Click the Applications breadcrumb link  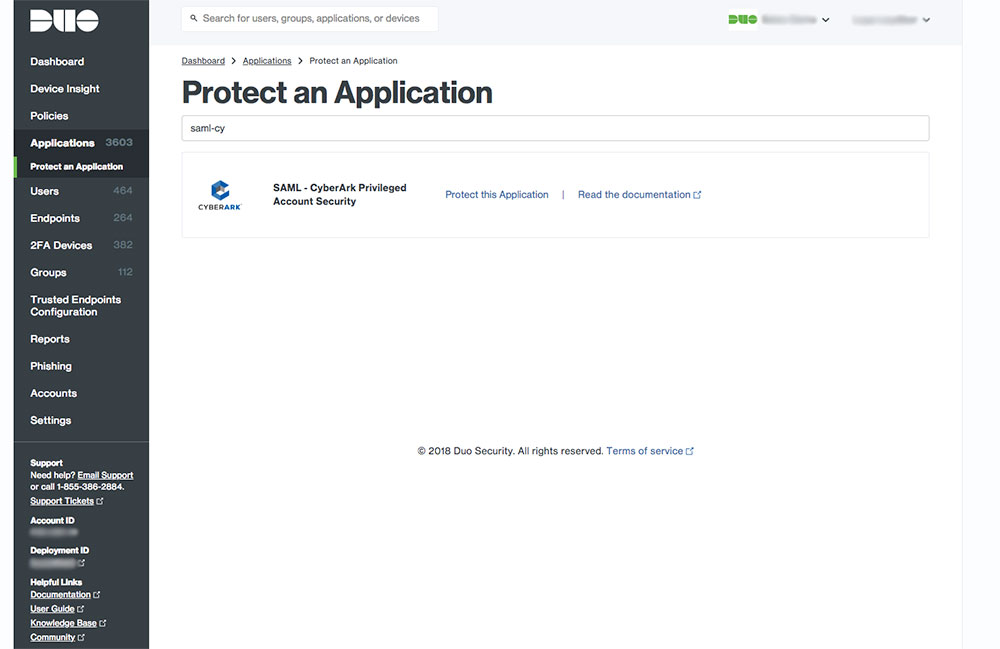click(x=267, y=61)
